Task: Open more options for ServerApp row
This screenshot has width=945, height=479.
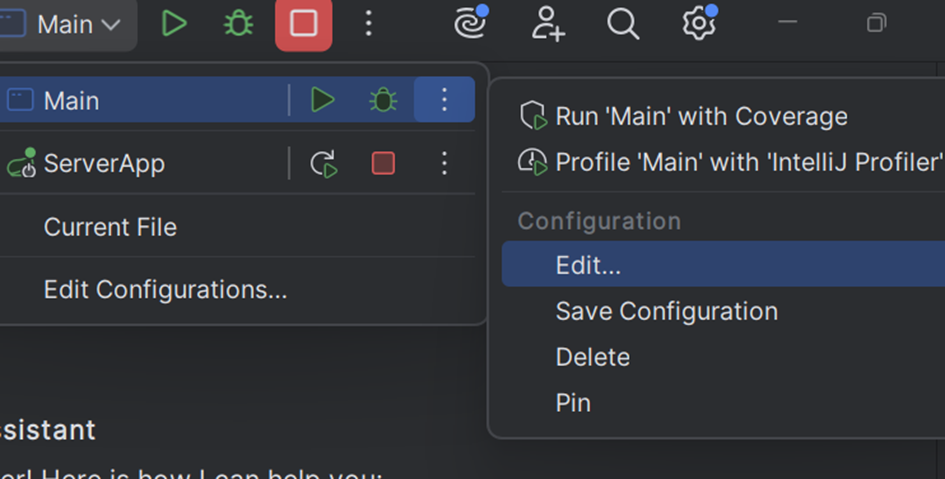Action: click(x=444, y=163)
